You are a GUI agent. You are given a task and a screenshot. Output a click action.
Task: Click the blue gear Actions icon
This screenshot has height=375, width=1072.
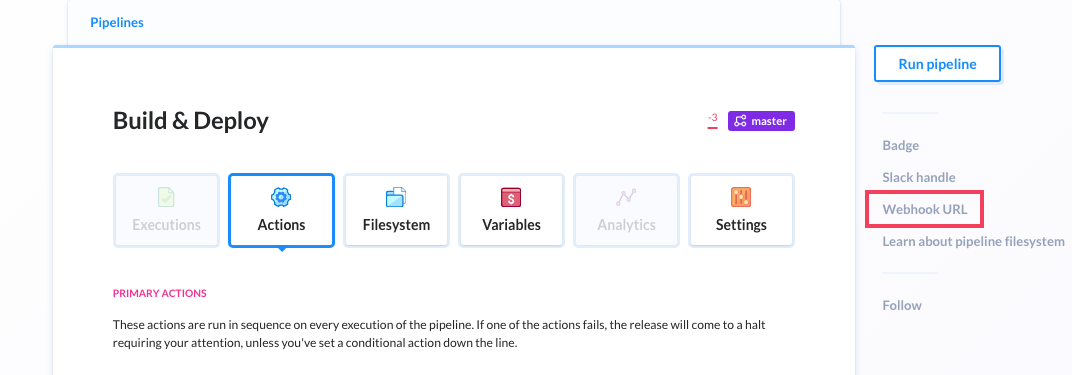coord(281,197)
